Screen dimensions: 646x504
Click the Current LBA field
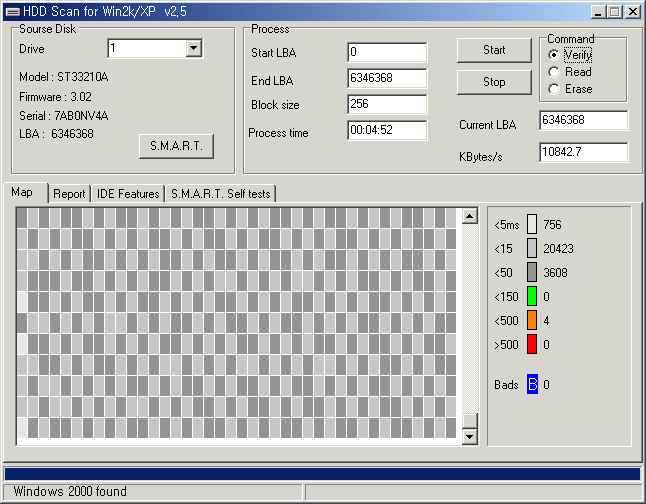point(583,120)
